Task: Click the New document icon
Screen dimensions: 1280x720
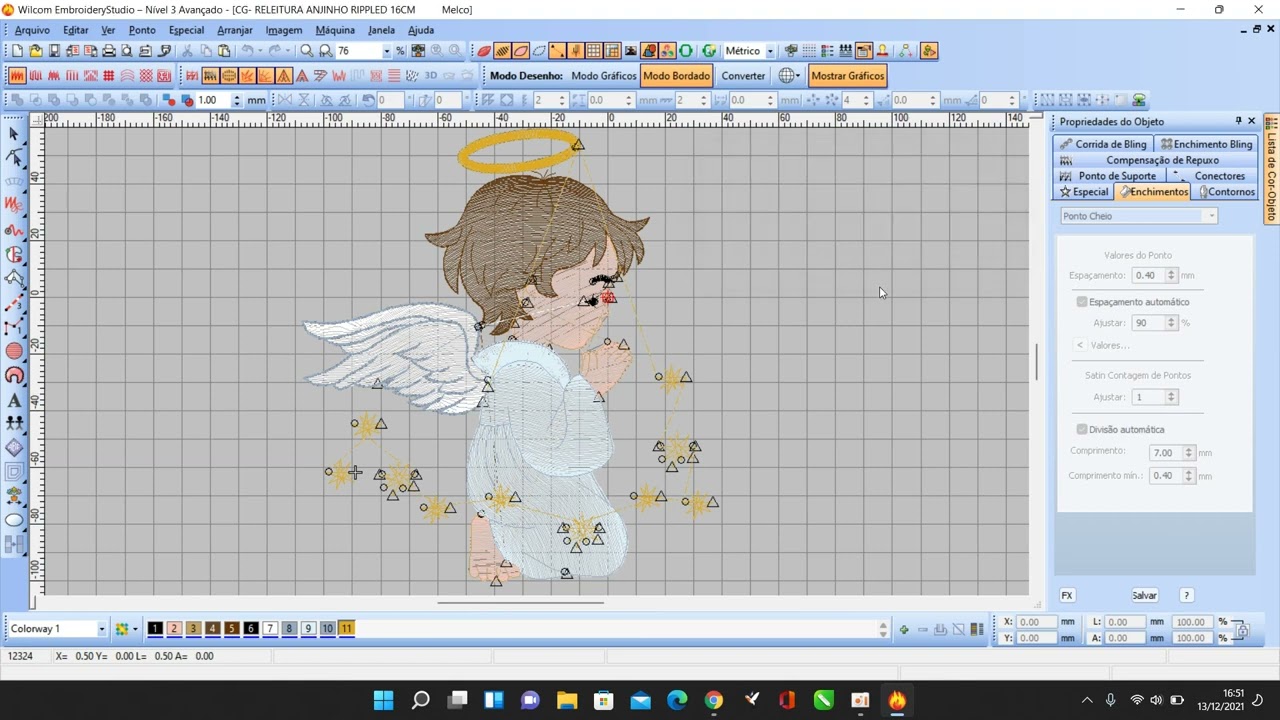Action: (x=17, y=51)
